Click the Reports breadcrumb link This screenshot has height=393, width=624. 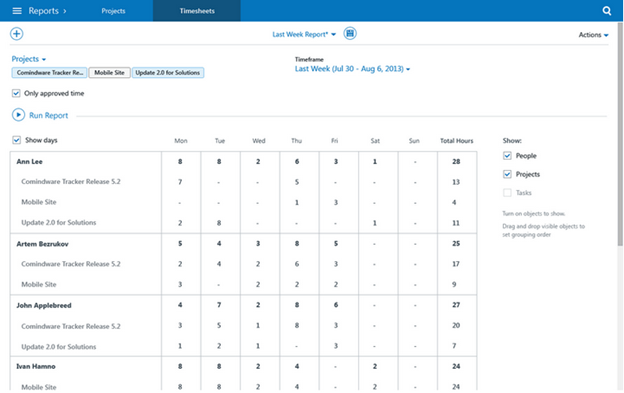[x=43, y=11]
